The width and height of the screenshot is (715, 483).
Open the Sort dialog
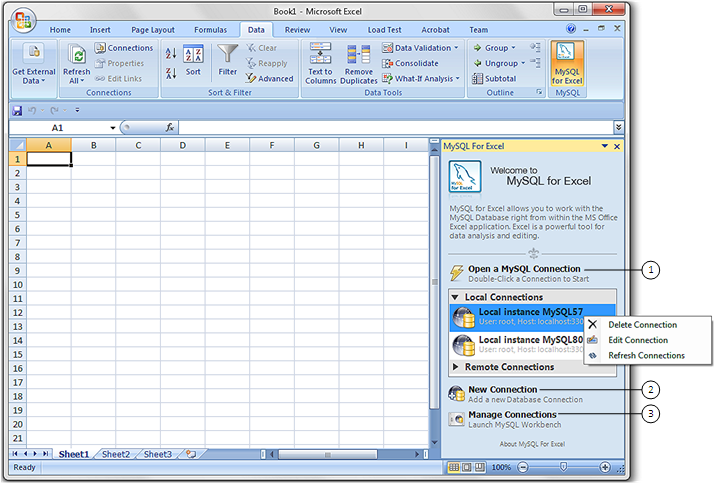coord(193,60)
